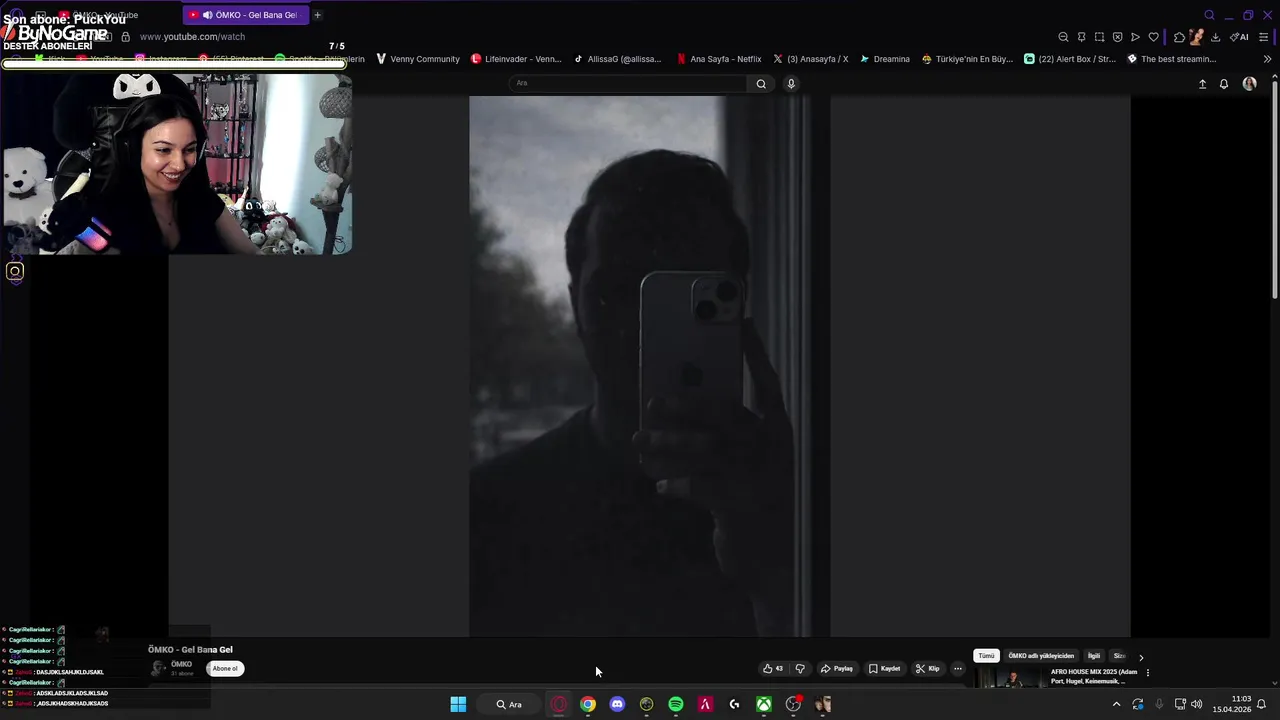Expand hidden system tray icons
This screenshot has height=720, width=1280.
pos(1116,704)
